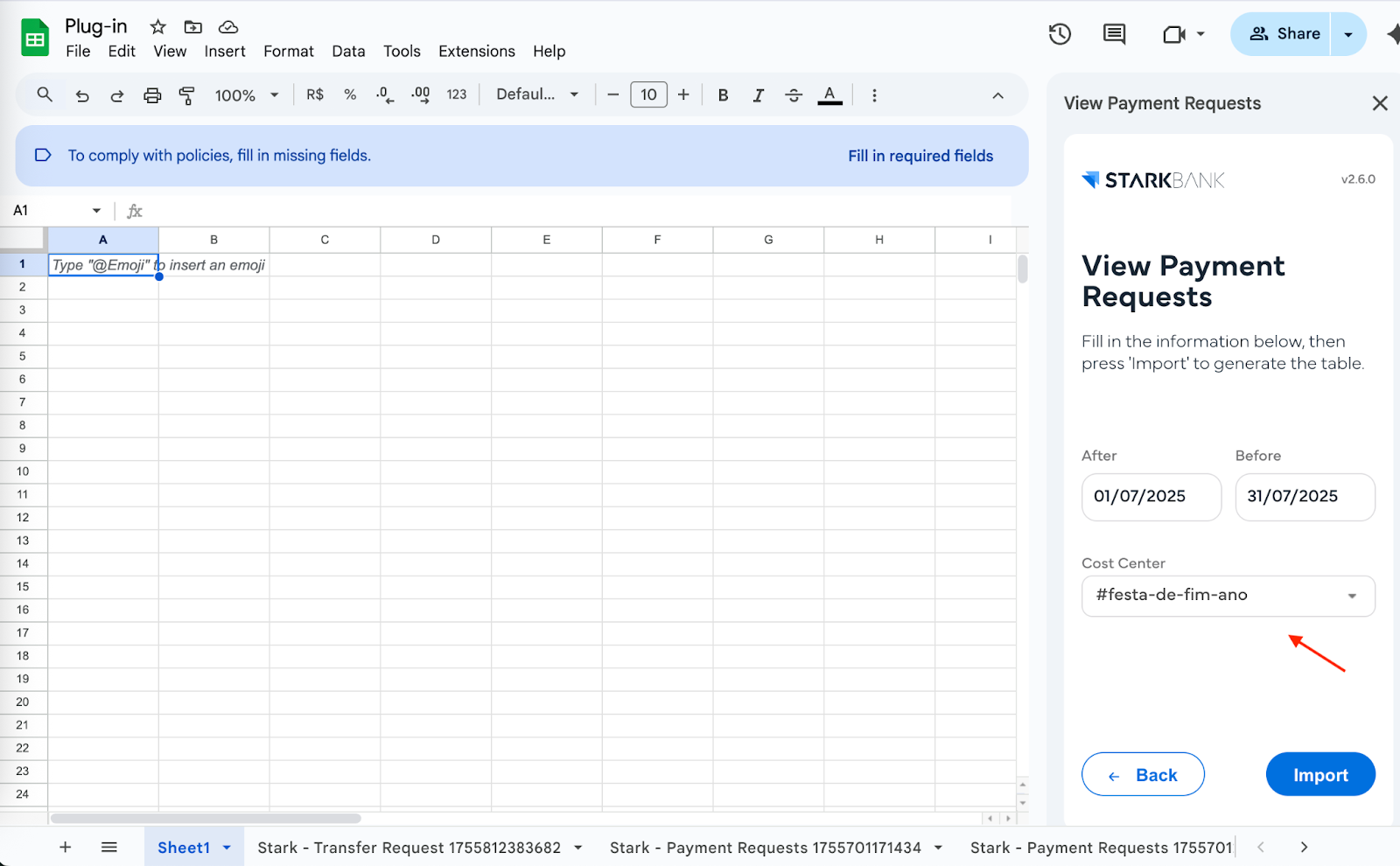Click the Import button
This screenshot has height=866, width=1400.
[x=1320, y=774]
